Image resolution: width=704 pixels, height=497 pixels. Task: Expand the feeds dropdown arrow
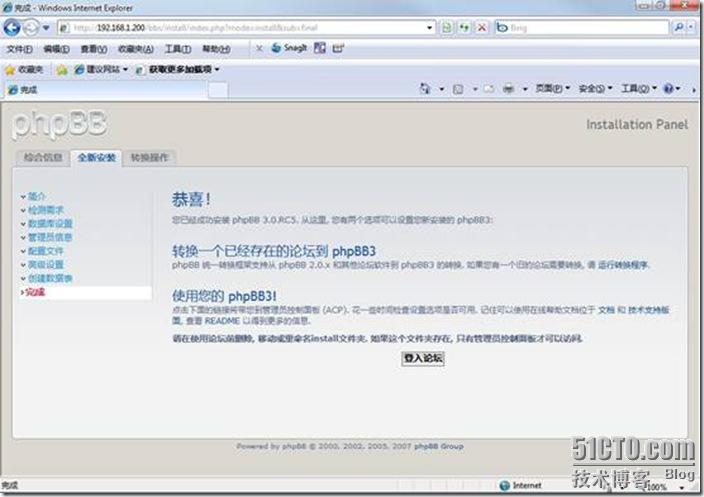click(475, 89)
